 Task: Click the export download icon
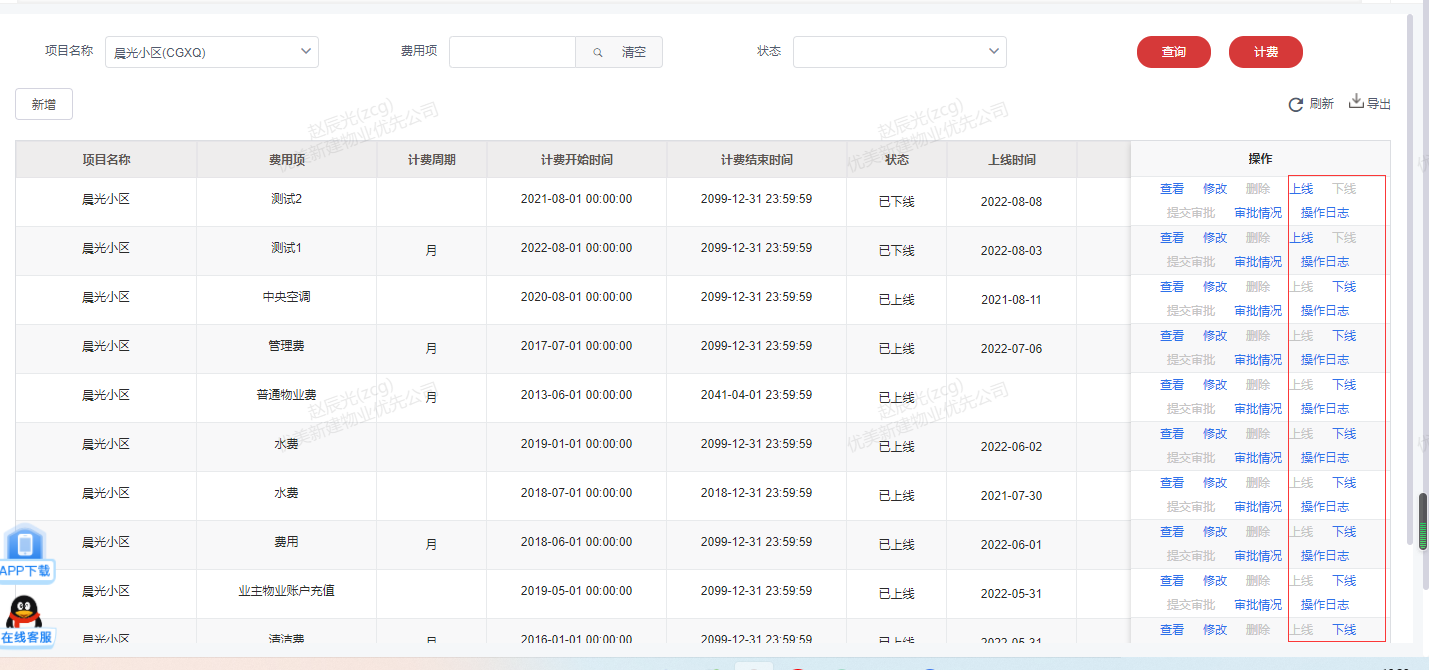coord(1356,101)
